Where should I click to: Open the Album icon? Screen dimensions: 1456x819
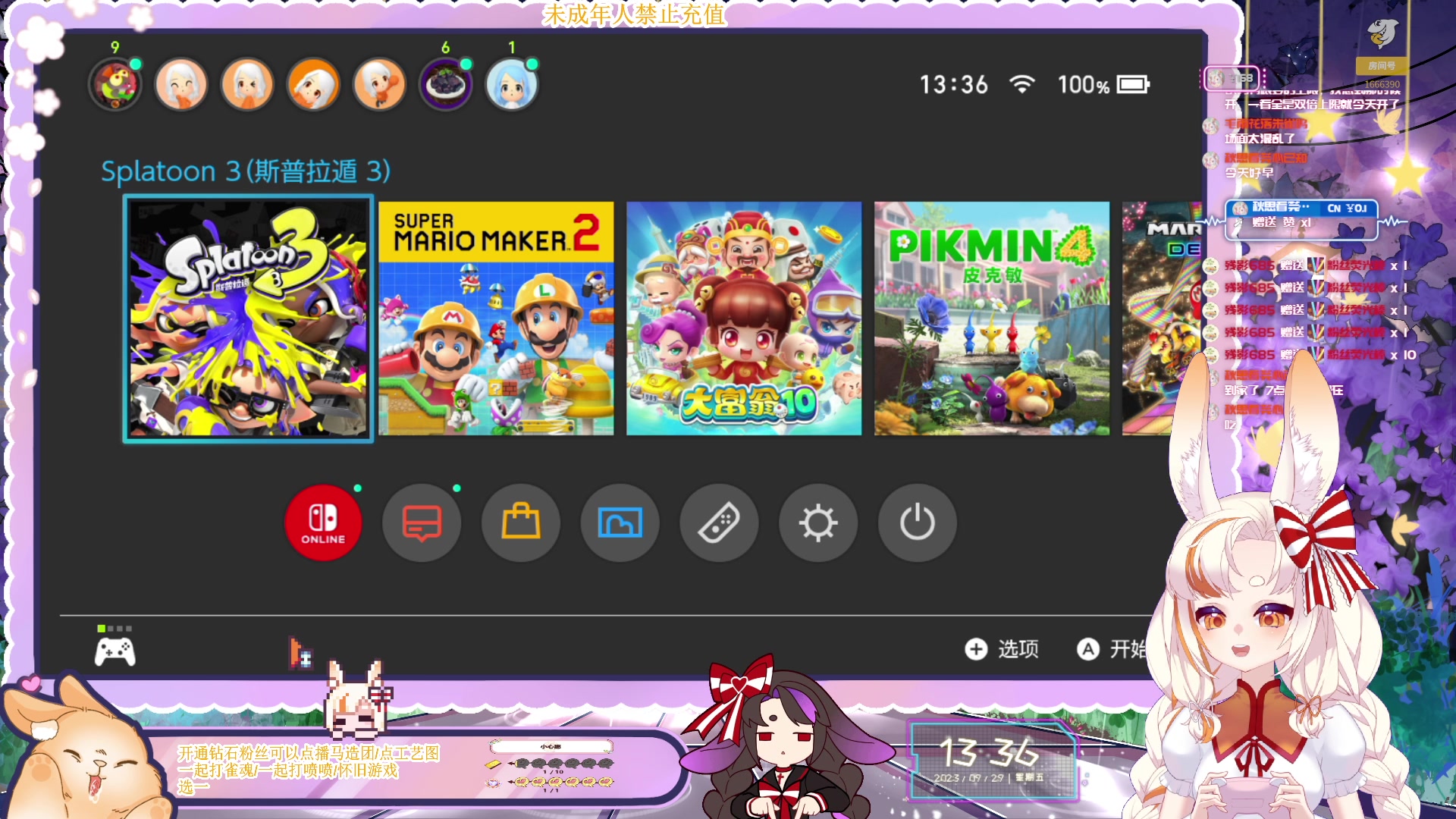tap(620, 522)
